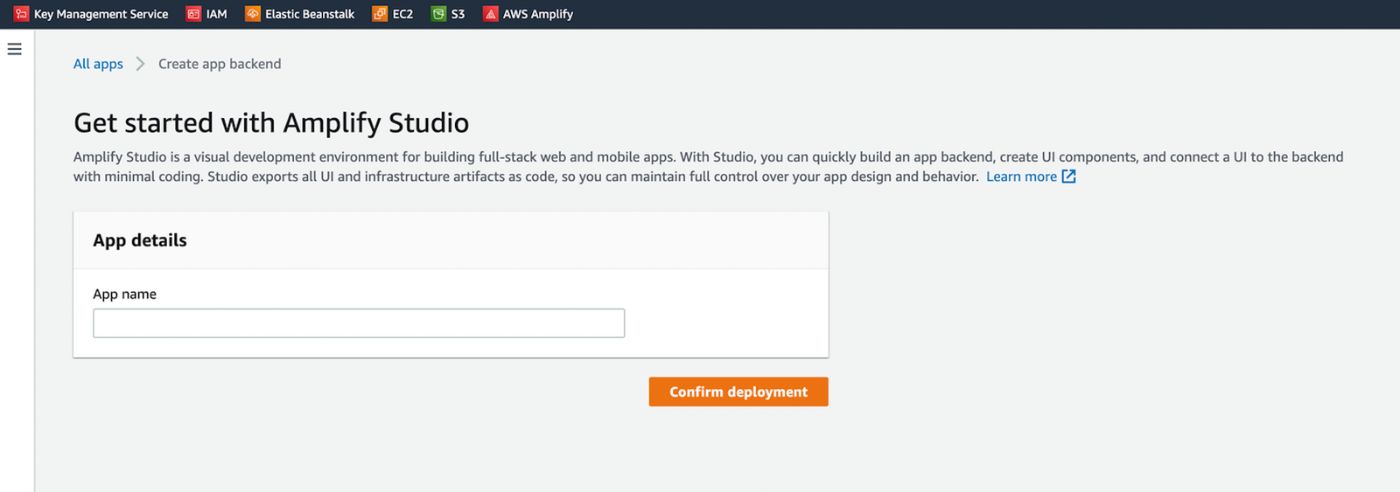Click the external link icon beside Learn more
The image size is (1400, 492).
coord(1068,177)
